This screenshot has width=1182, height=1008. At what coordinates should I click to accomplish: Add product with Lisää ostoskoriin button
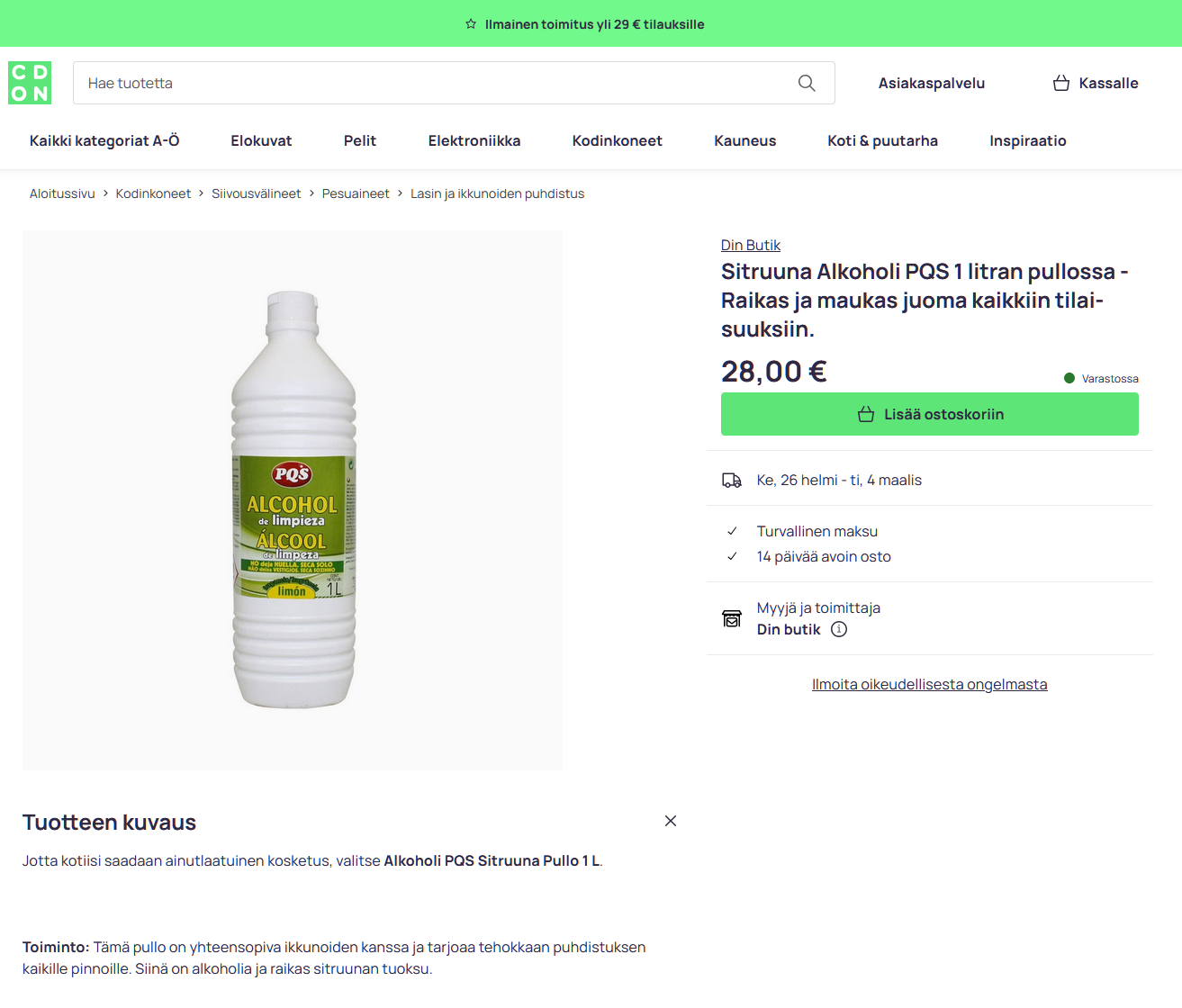pyautogui.click(x=929, y=414)
